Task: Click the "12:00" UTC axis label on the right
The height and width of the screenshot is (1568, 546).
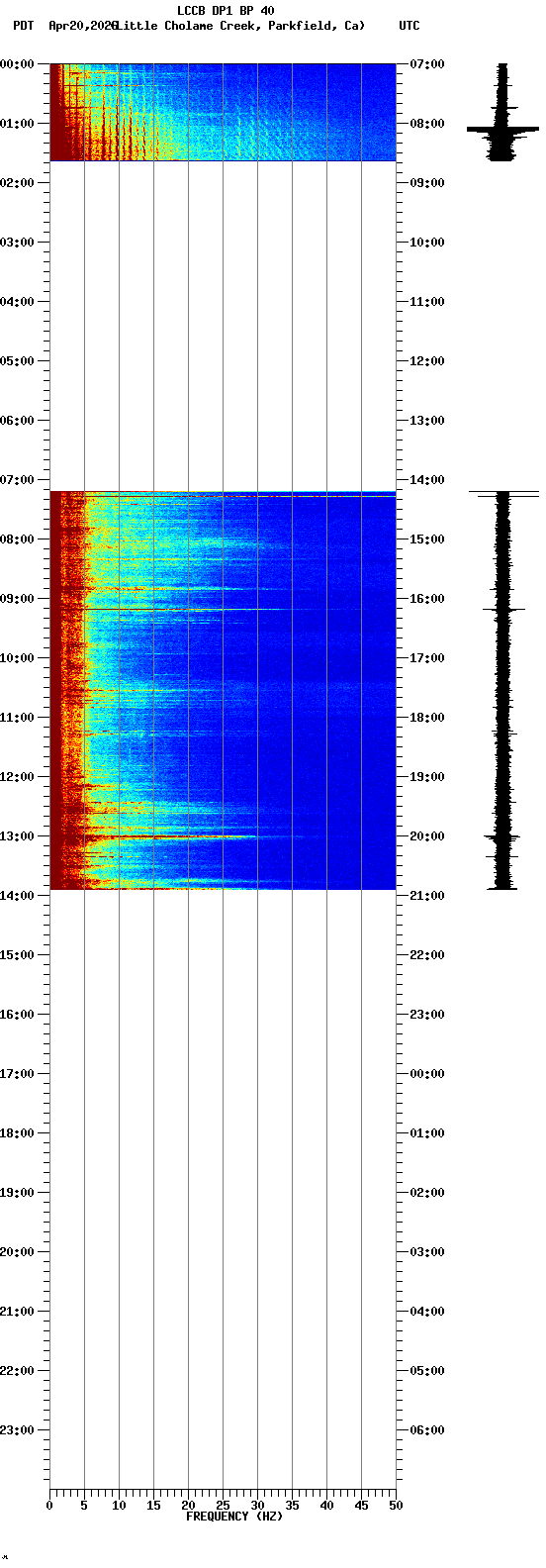Action: click(427, 361)
